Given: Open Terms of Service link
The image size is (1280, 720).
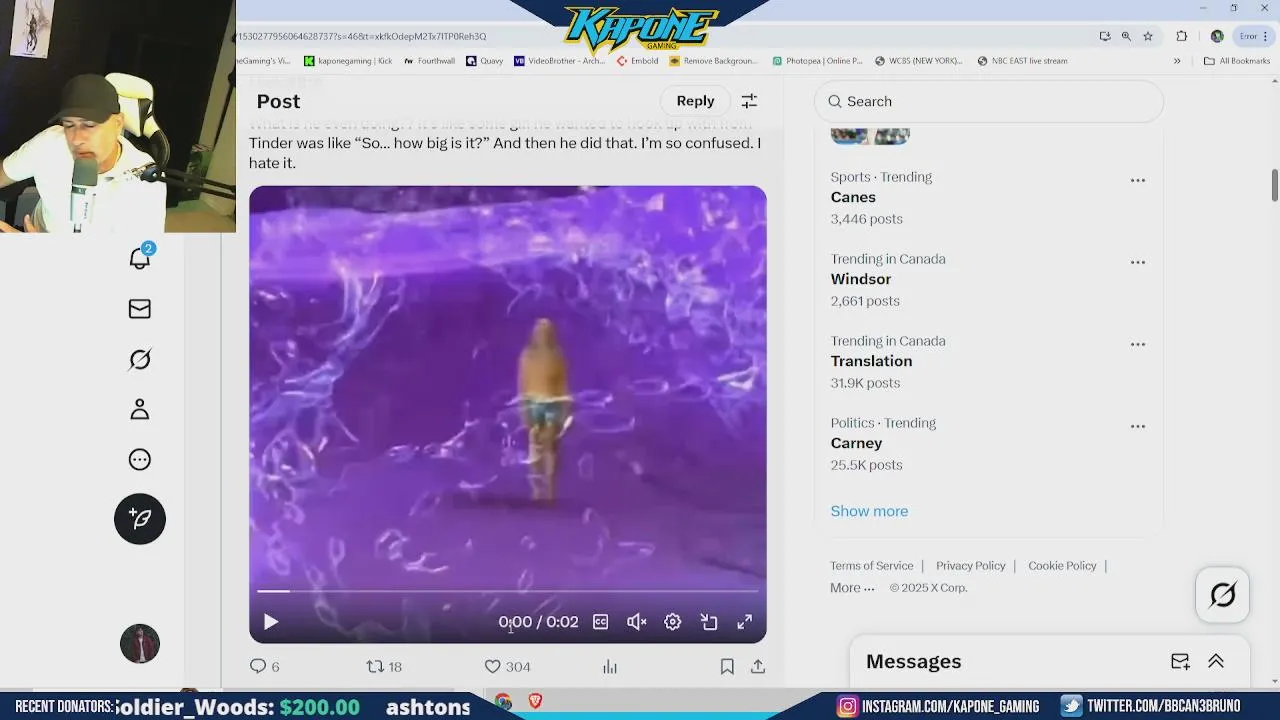Looking at the screenshot, I should [871, 566].
